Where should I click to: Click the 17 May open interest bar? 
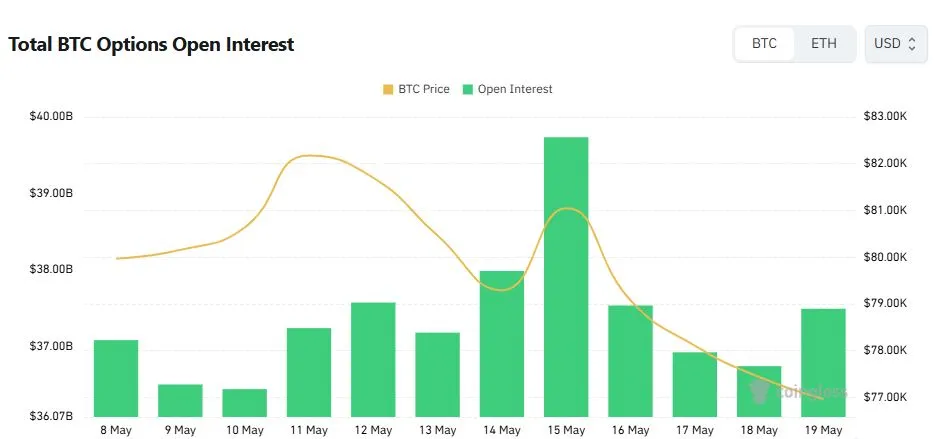695,384
